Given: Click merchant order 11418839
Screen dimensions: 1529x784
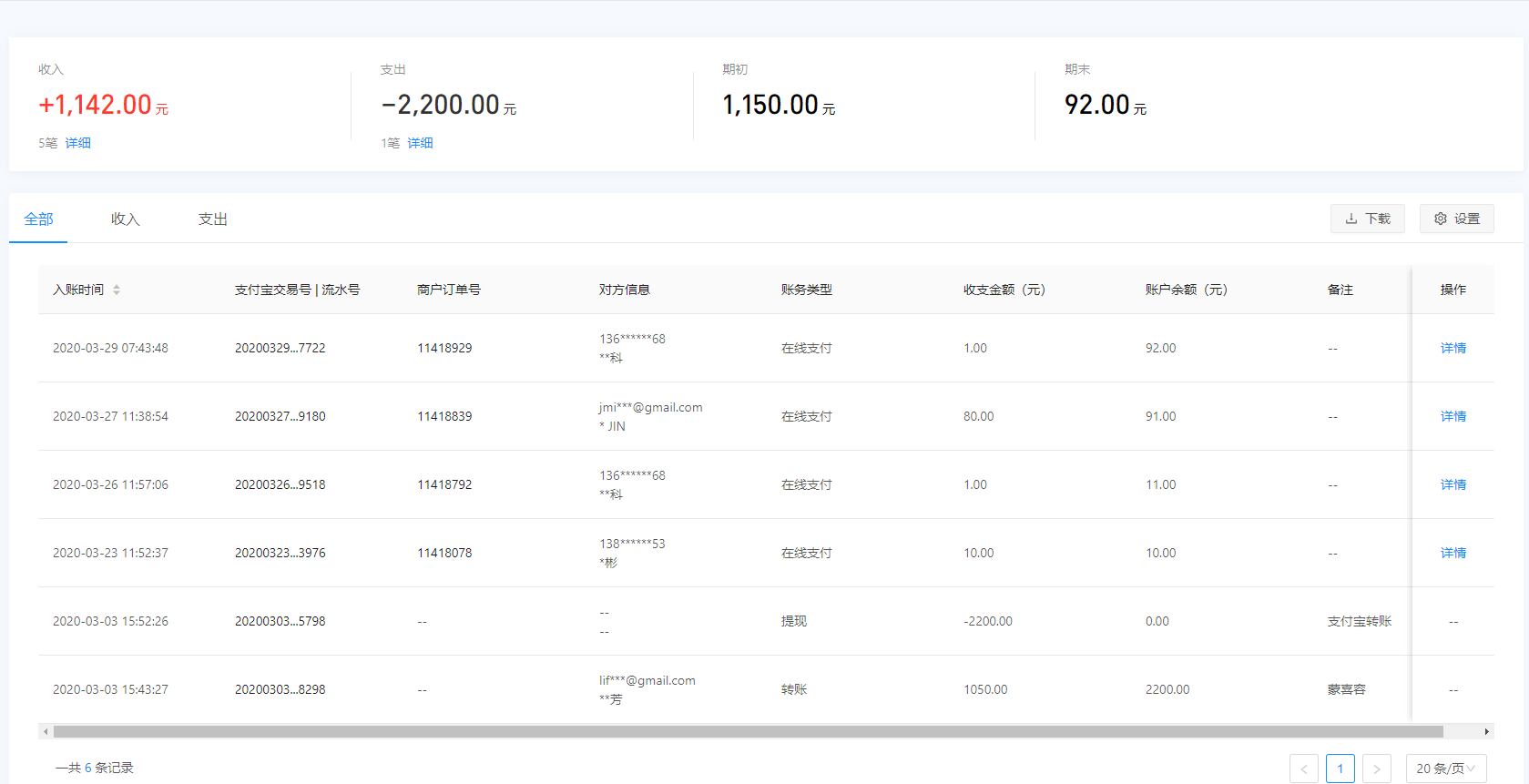Looking at the screenshot, I should point(444,416).
